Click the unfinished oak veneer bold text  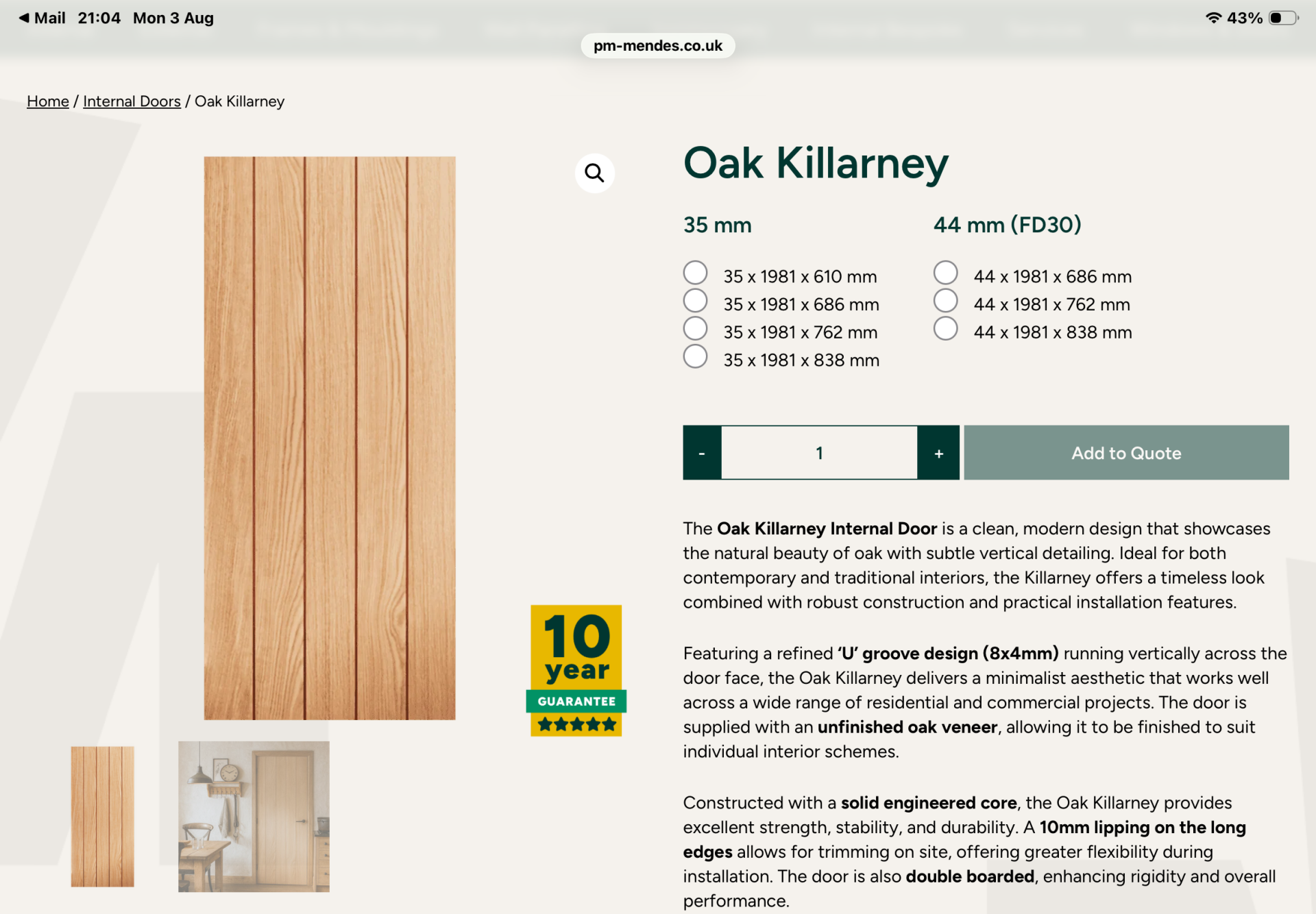(x=907, y=727)
